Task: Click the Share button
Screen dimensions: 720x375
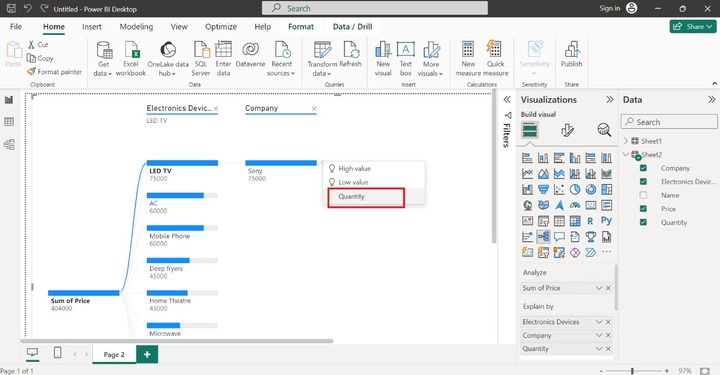Action: click(693, 27)
